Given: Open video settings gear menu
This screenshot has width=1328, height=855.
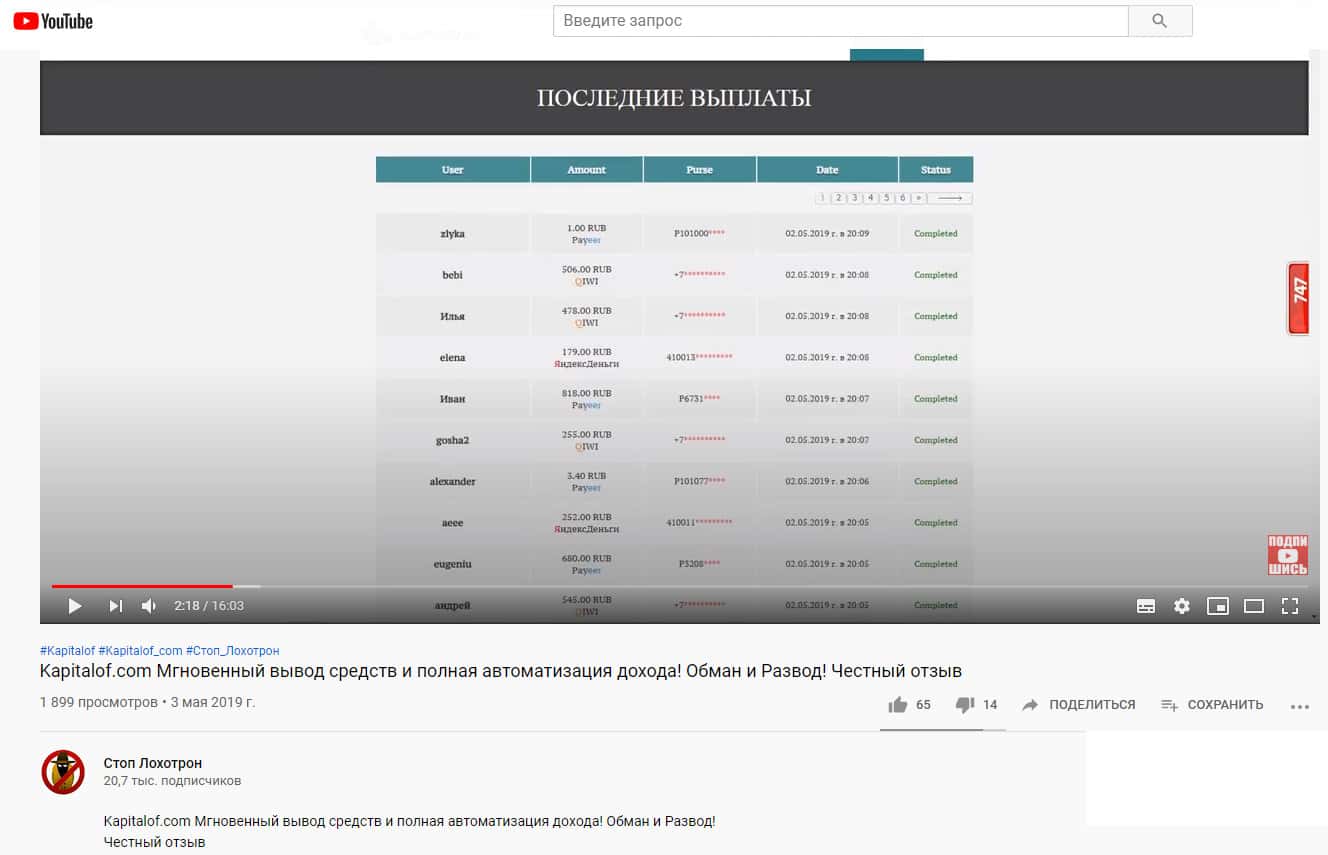Looking at the screenshot, I should pos(1182,606).
